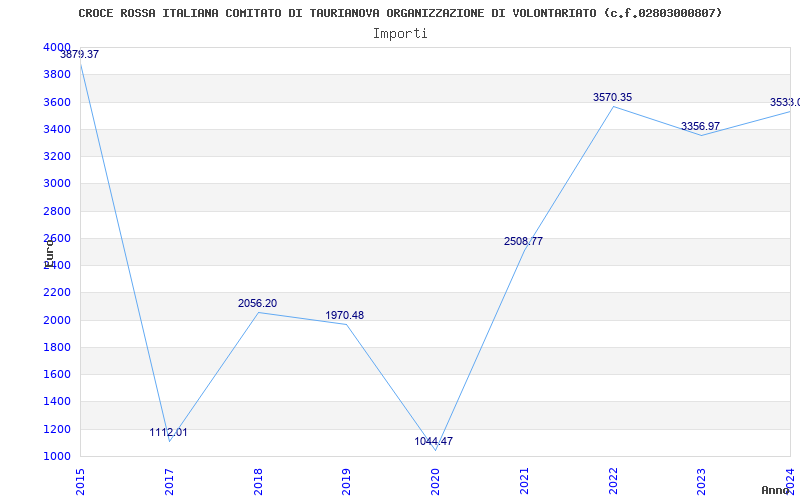800x500 pixels.
Task: Click the y-axis value 3200
Action: pos(57,156)
